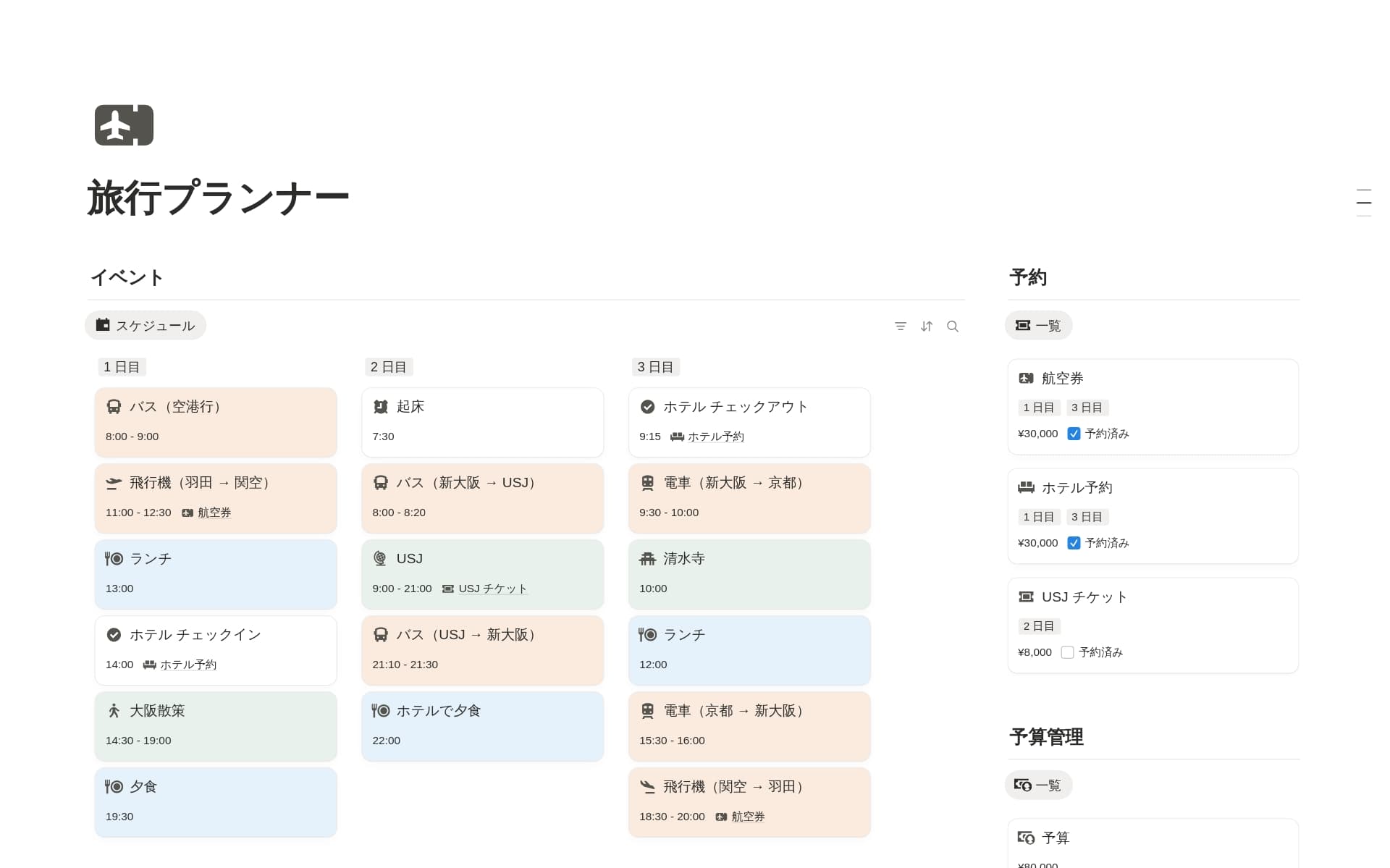Viewport: 1390px width, 868px height.
Task: Click page outline lines at right edge
Action: 1363,202
